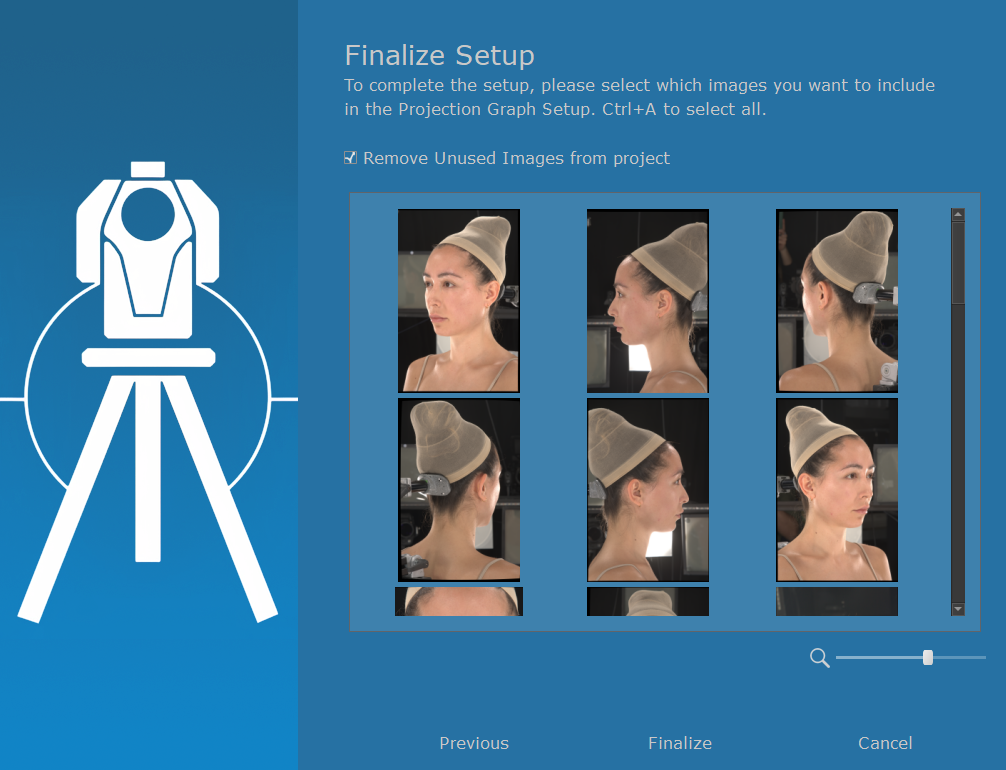Click the magnifier zoom icon
The width and height of the screenshot is (1006, 770).
(819, 657)
